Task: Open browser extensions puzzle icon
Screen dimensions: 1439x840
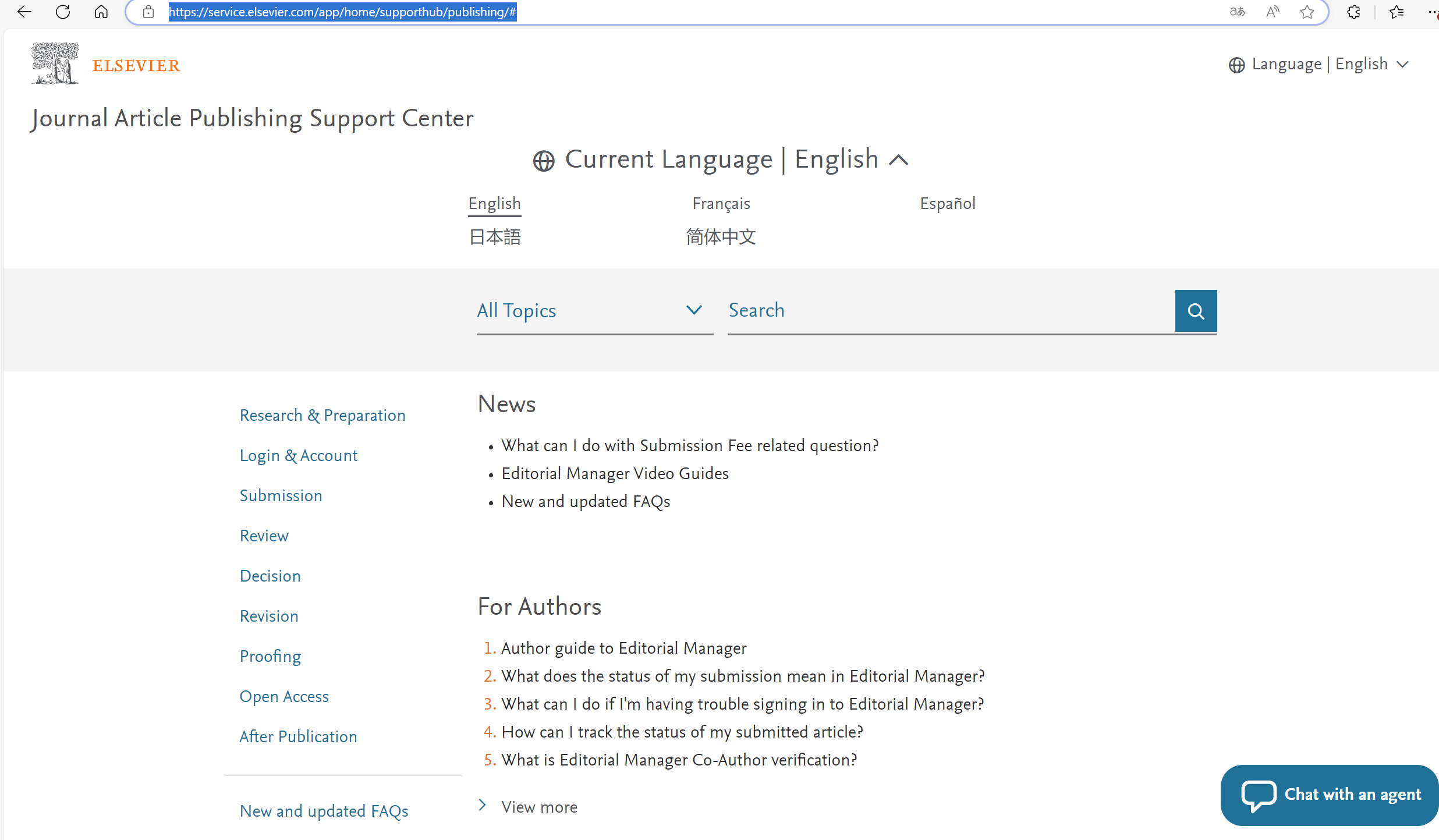Action: [x=1354, y=12]
